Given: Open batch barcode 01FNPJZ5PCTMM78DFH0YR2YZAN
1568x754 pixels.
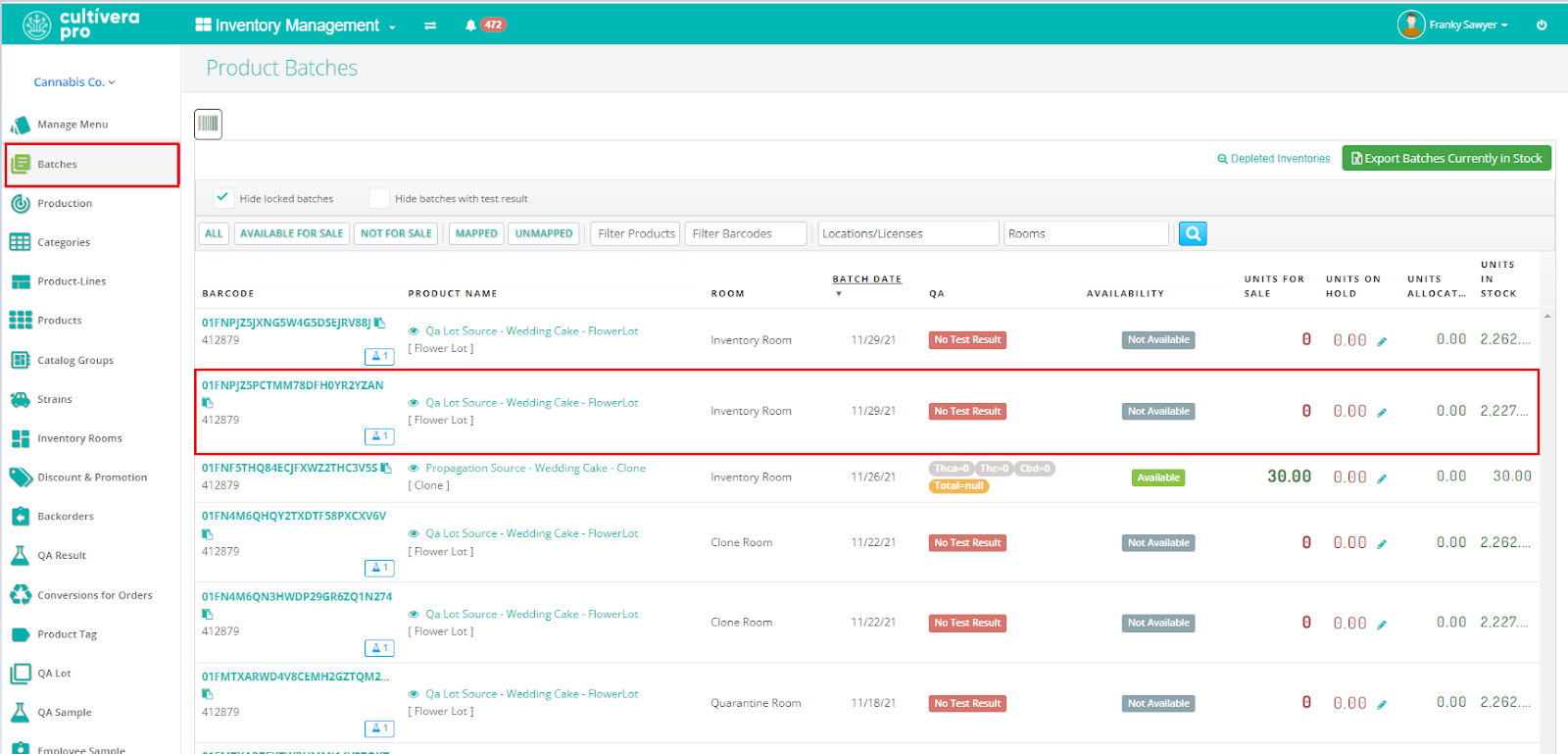Looking at the screenshot, I should click(x=293, y=385).
